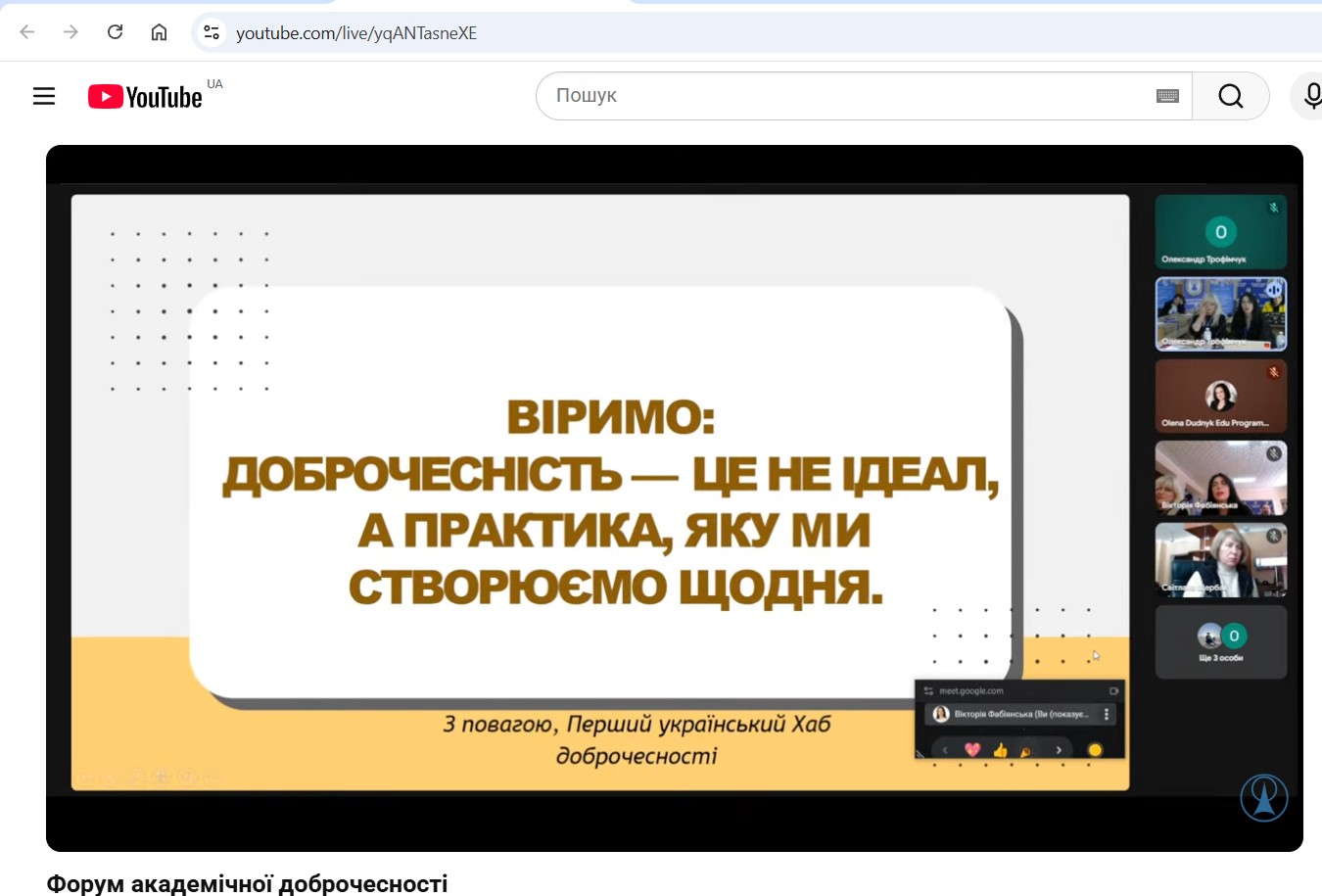This screenshot has height=896, width=1322.
Task: Open three-dot menu beside Вікторія Фабіянська
Action: point(1107,715)
